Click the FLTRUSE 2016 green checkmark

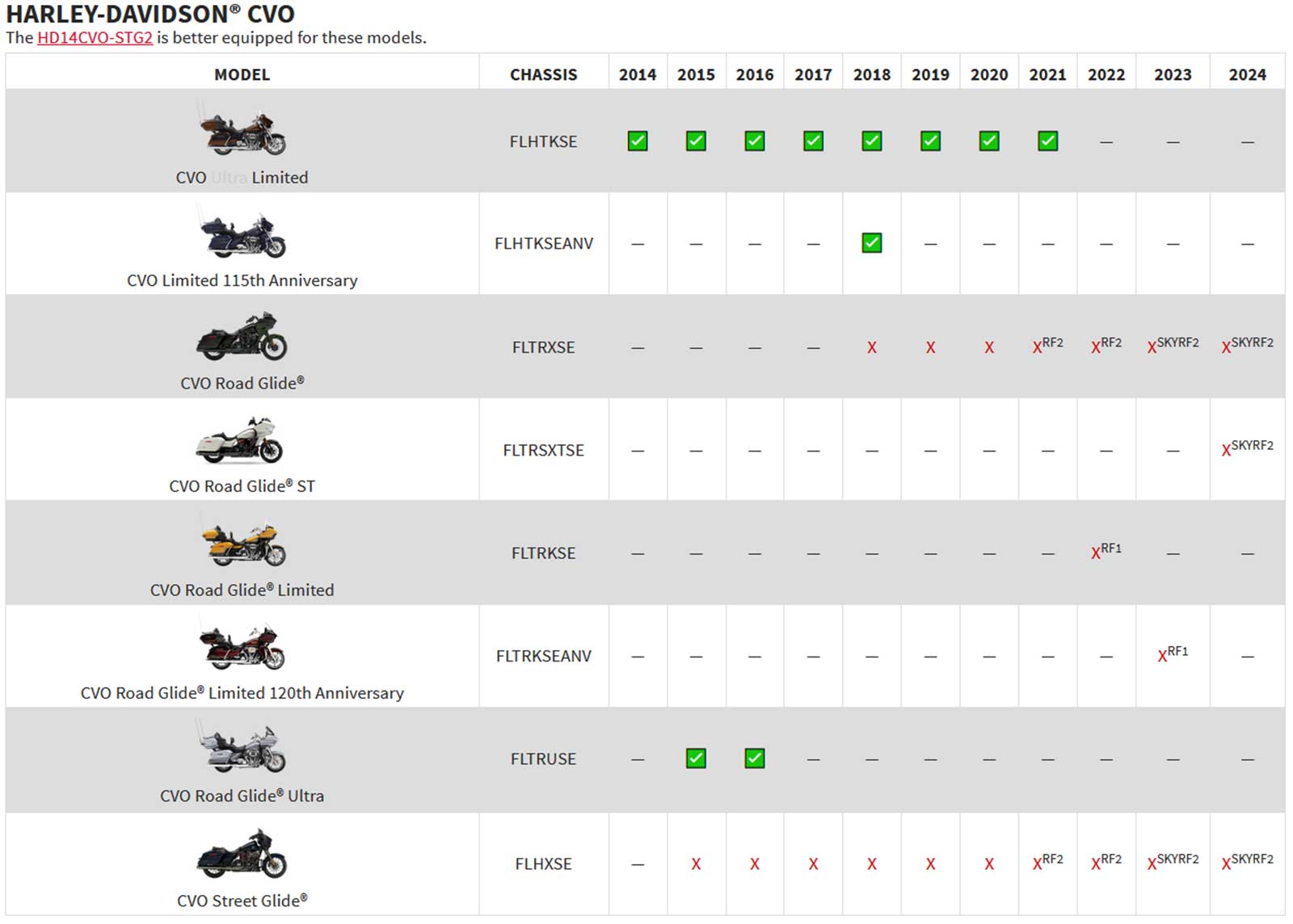pos(755,758)
